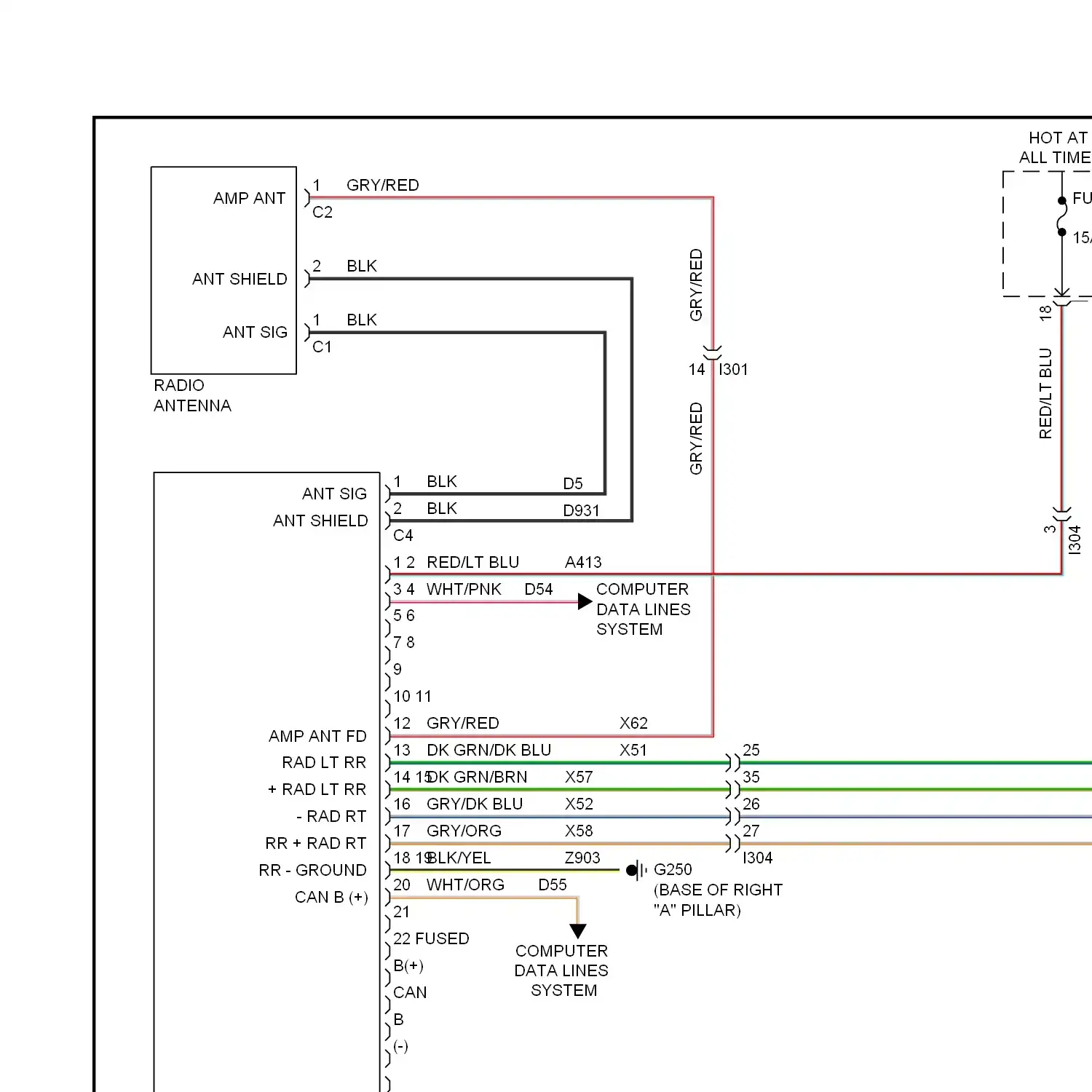This screenshot has height=1092, width=1092.
Task: Click BASE OF RIGHT "A" PILLAR text
Action: pos(718,900)
